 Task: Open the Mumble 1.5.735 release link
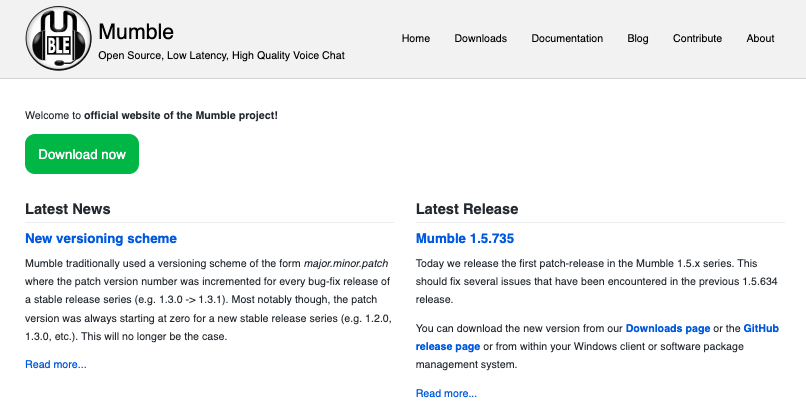tap(465, 239)
